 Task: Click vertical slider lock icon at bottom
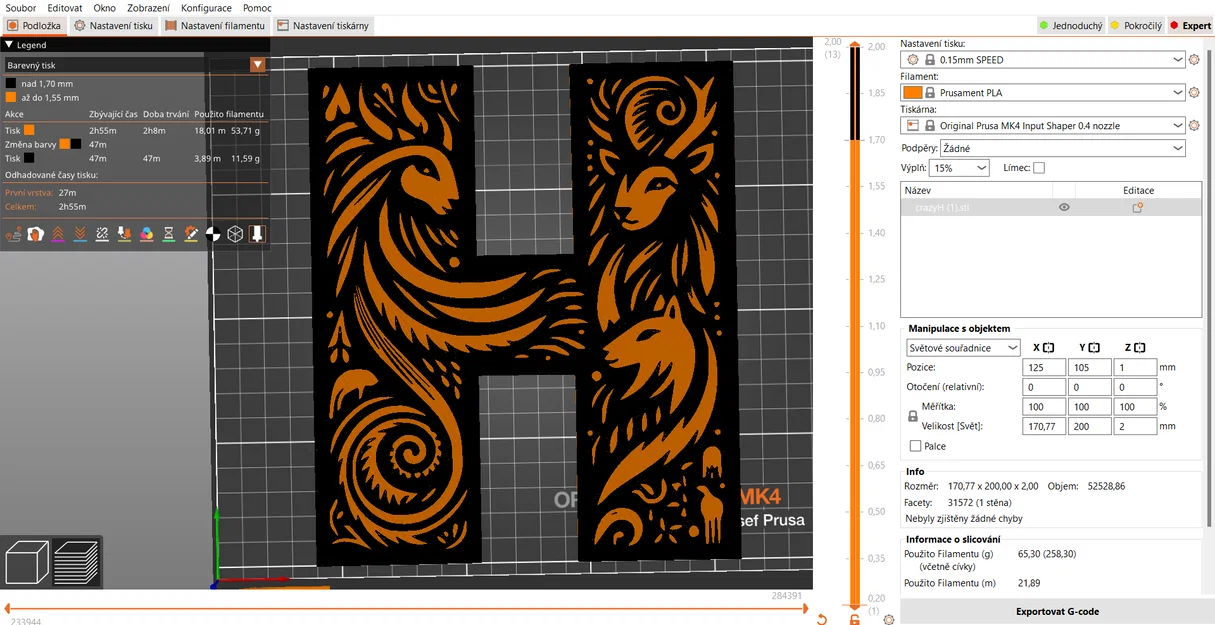(855, 619)
